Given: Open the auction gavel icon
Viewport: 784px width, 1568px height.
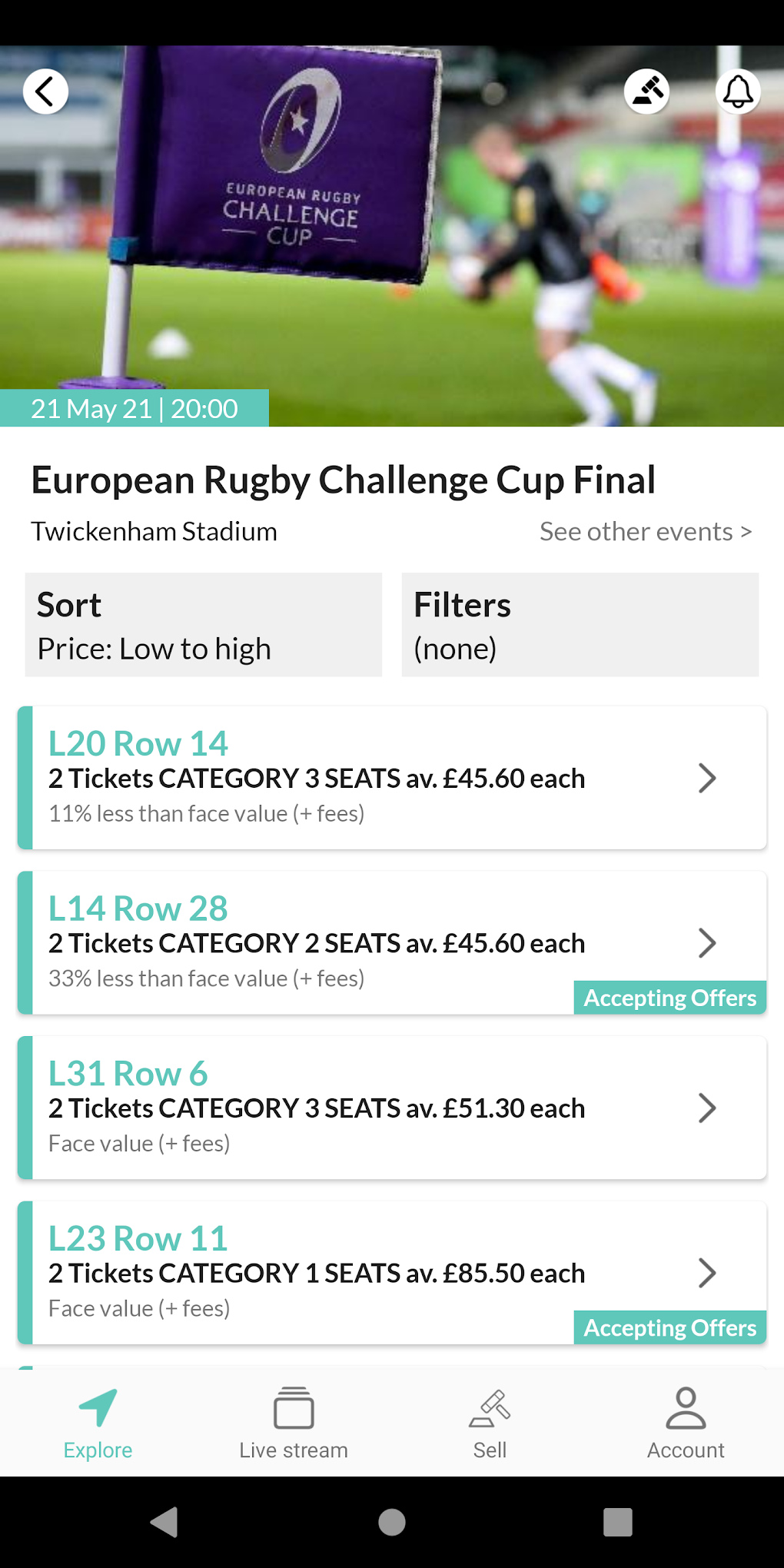Looking at the screenshot, I should (647, 91).
